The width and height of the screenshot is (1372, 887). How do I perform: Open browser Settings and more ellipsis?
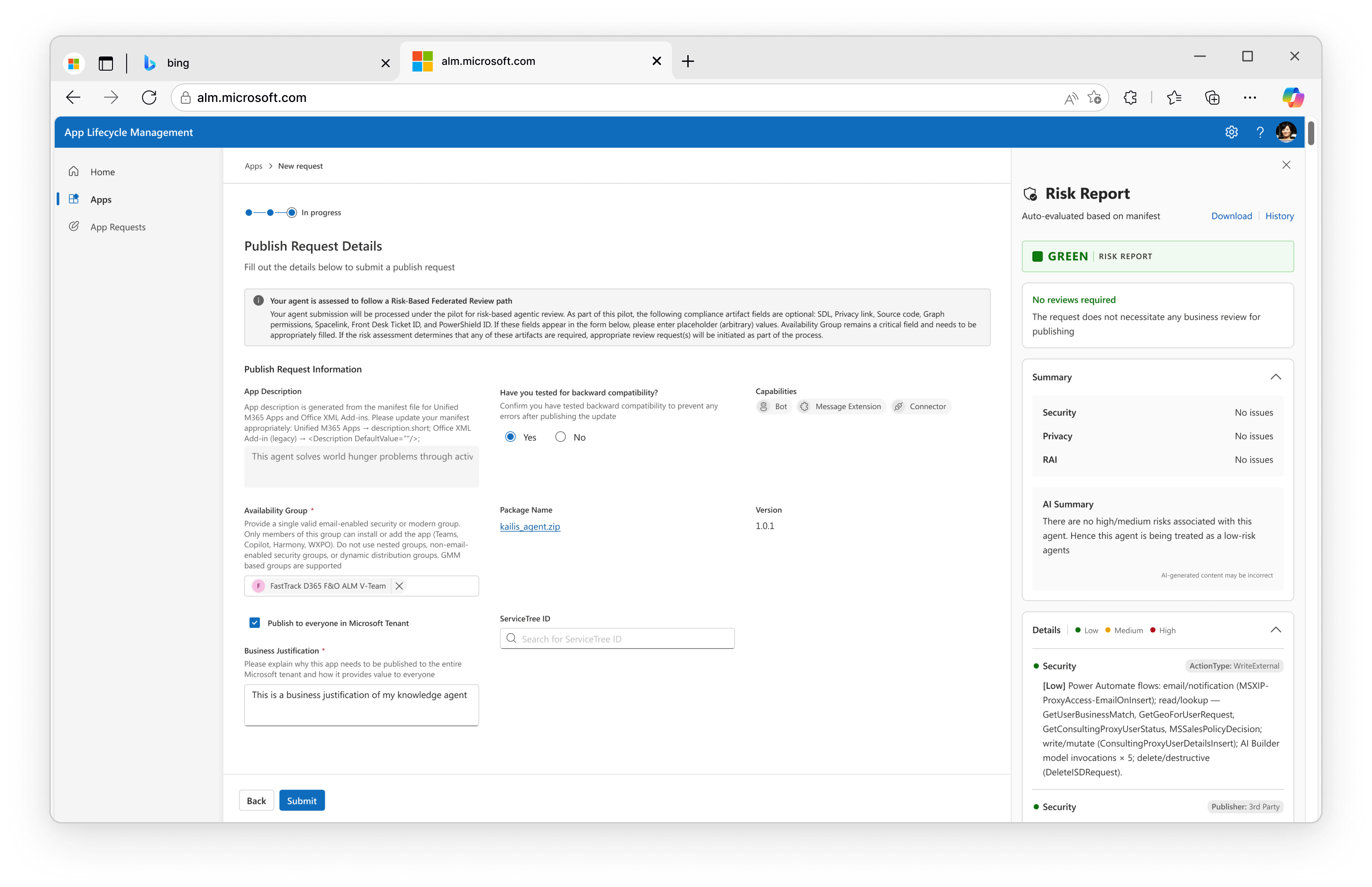click(x=1250, y=98)
